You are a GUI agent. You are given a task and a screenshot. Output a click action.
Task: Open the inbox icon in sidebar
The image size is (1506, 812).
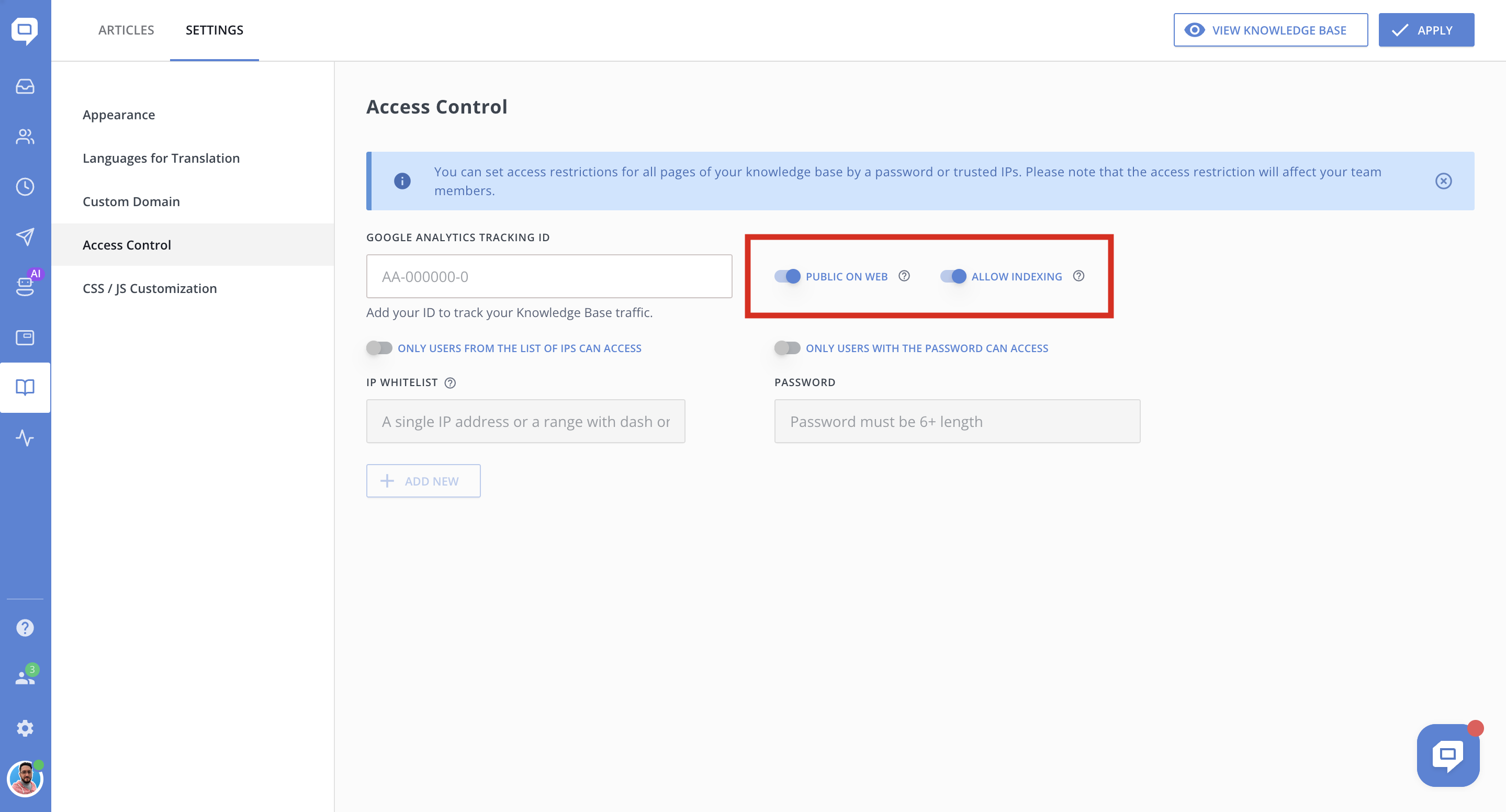pyautogui.click(x=25, y=86)
